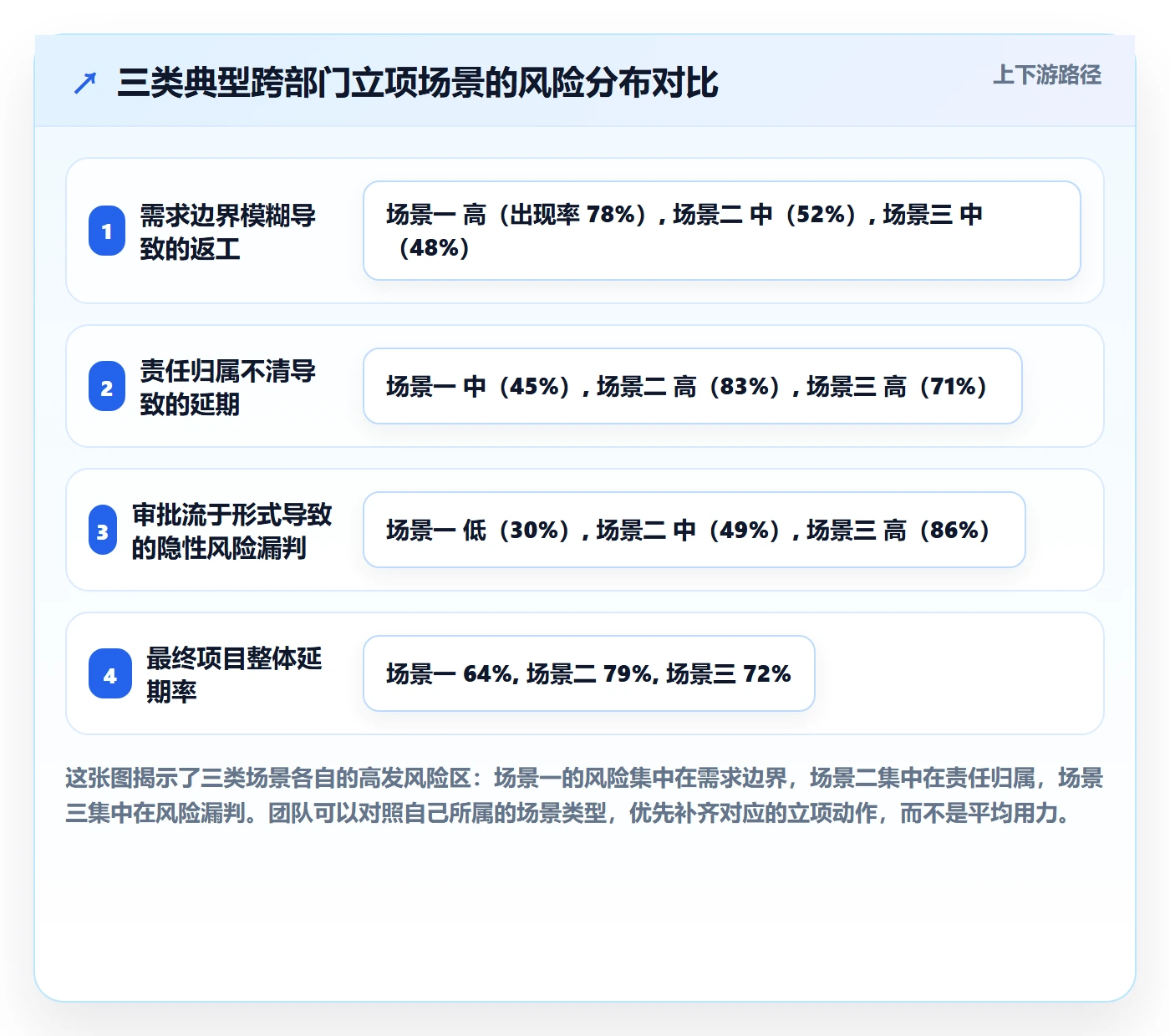Click the value box starting 场景一 低（30%）

tap(694, 530)
